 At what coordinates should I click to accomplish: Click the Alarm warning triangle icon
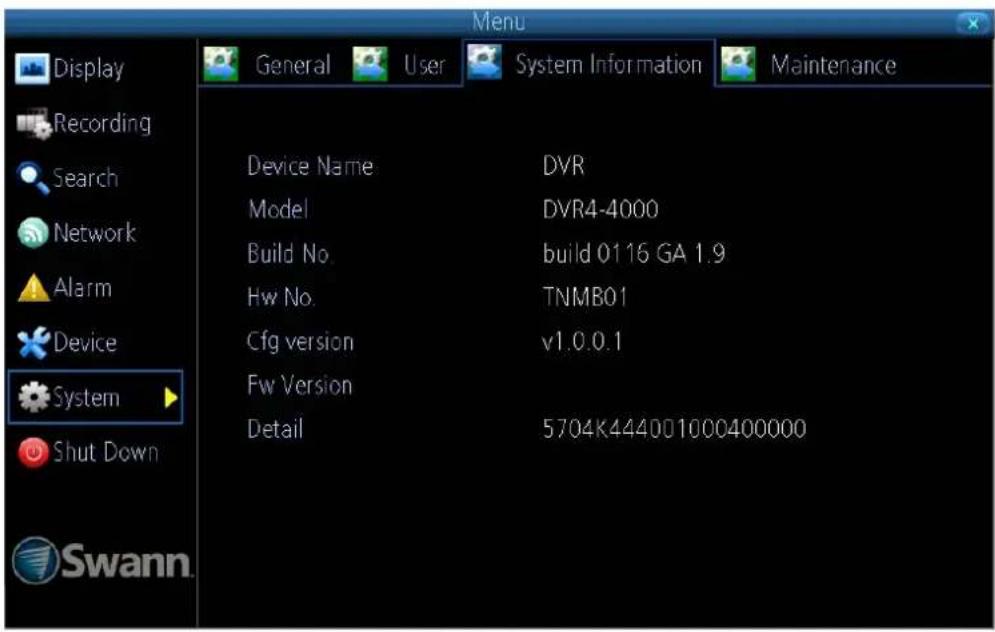point(34,288)
